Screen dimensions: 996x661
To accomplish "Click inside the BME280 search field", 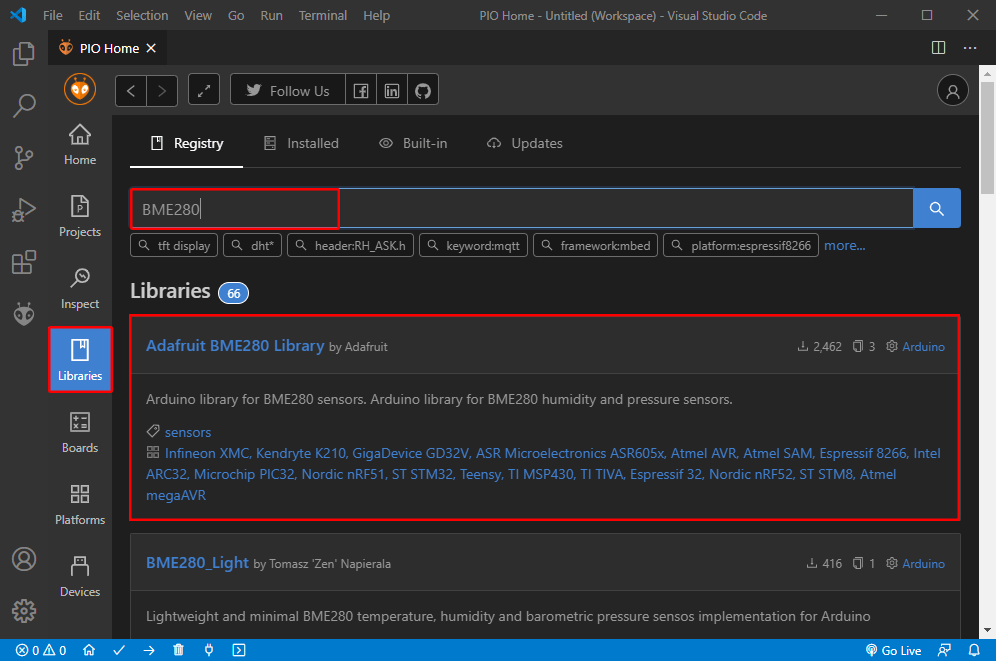I will pos(234,207).
